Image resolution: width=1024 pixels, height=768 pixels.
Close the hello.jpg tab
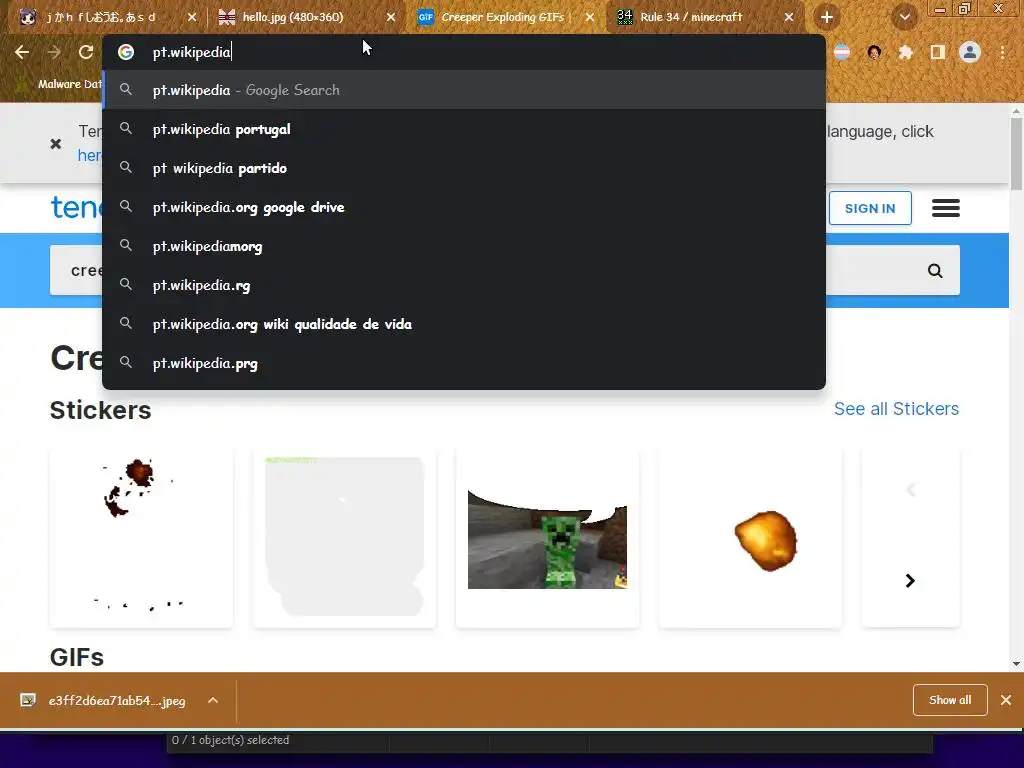pyautogui.click(x=391, y=17)
